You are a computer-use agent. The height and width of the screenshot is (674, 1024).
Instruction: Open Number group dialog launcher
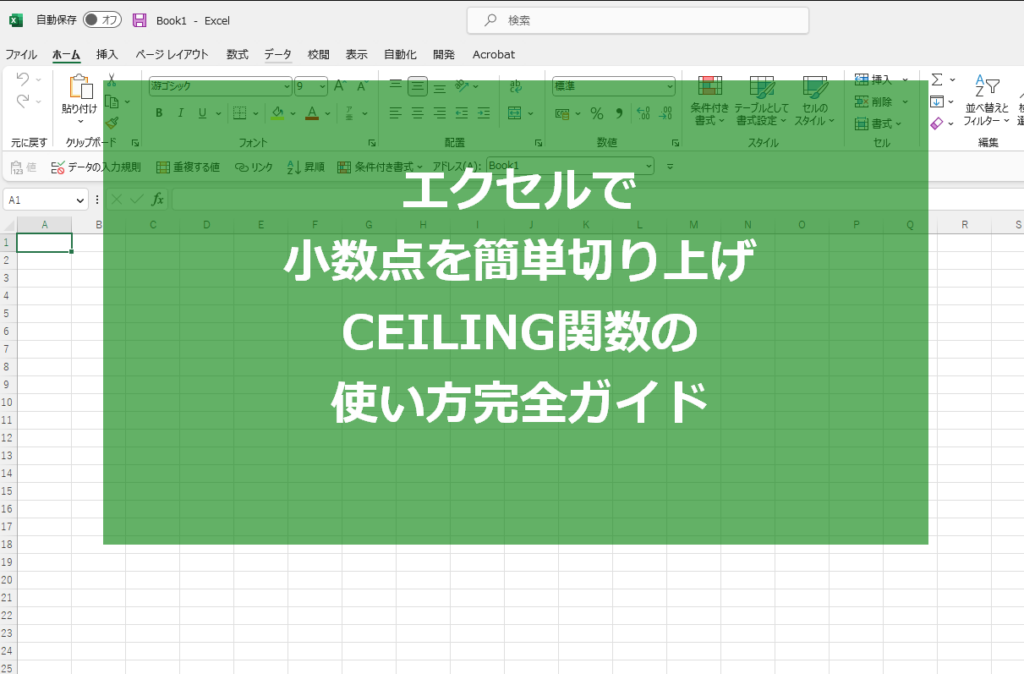tap(675, 142)
